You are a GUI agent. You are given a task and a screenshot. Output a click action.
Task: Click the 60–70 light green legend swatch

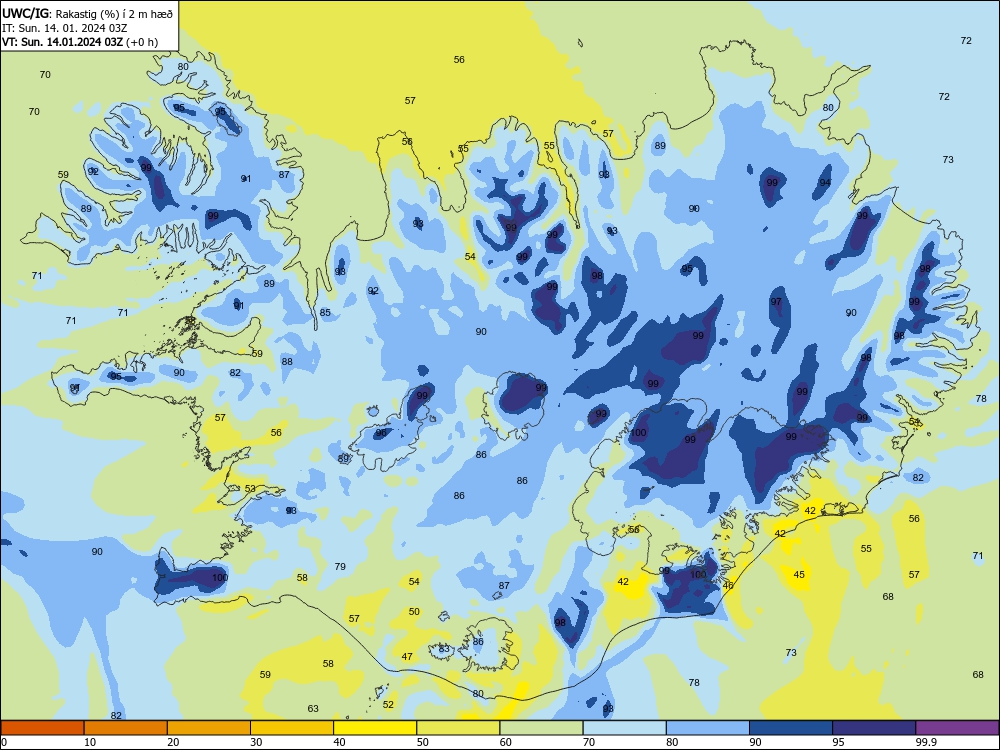541,728
